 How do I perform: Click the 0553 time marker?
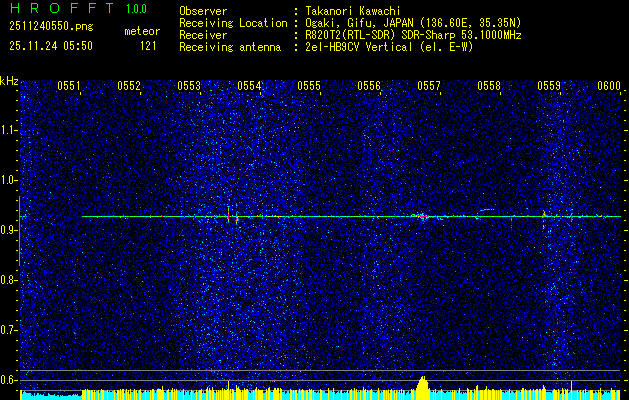(189, 86)
